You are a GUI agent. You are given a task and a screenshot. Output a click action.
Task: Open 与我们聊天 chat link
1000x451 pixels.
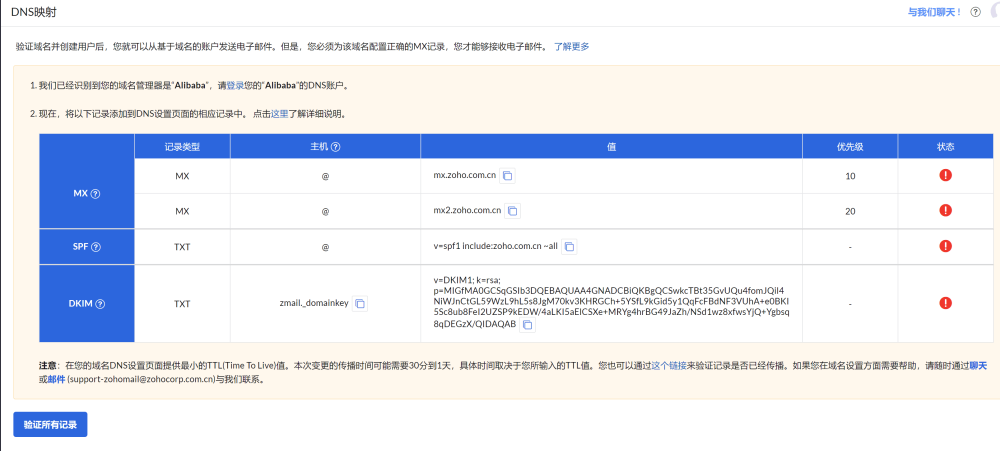pos(935,12)
